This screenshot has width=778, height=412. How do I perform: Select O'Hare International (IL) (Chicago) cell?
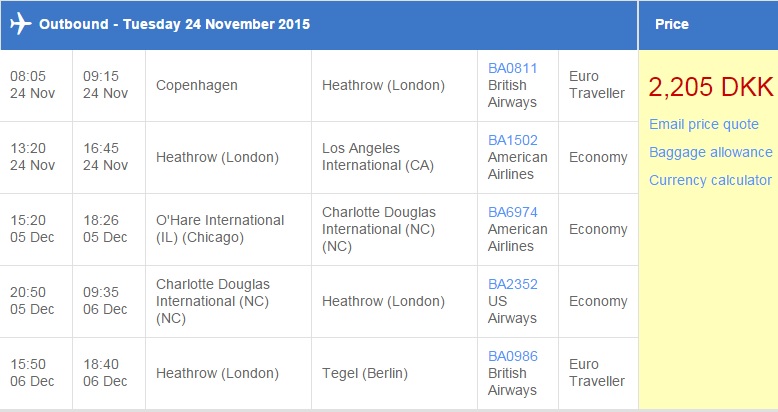[x=228, y=229]
